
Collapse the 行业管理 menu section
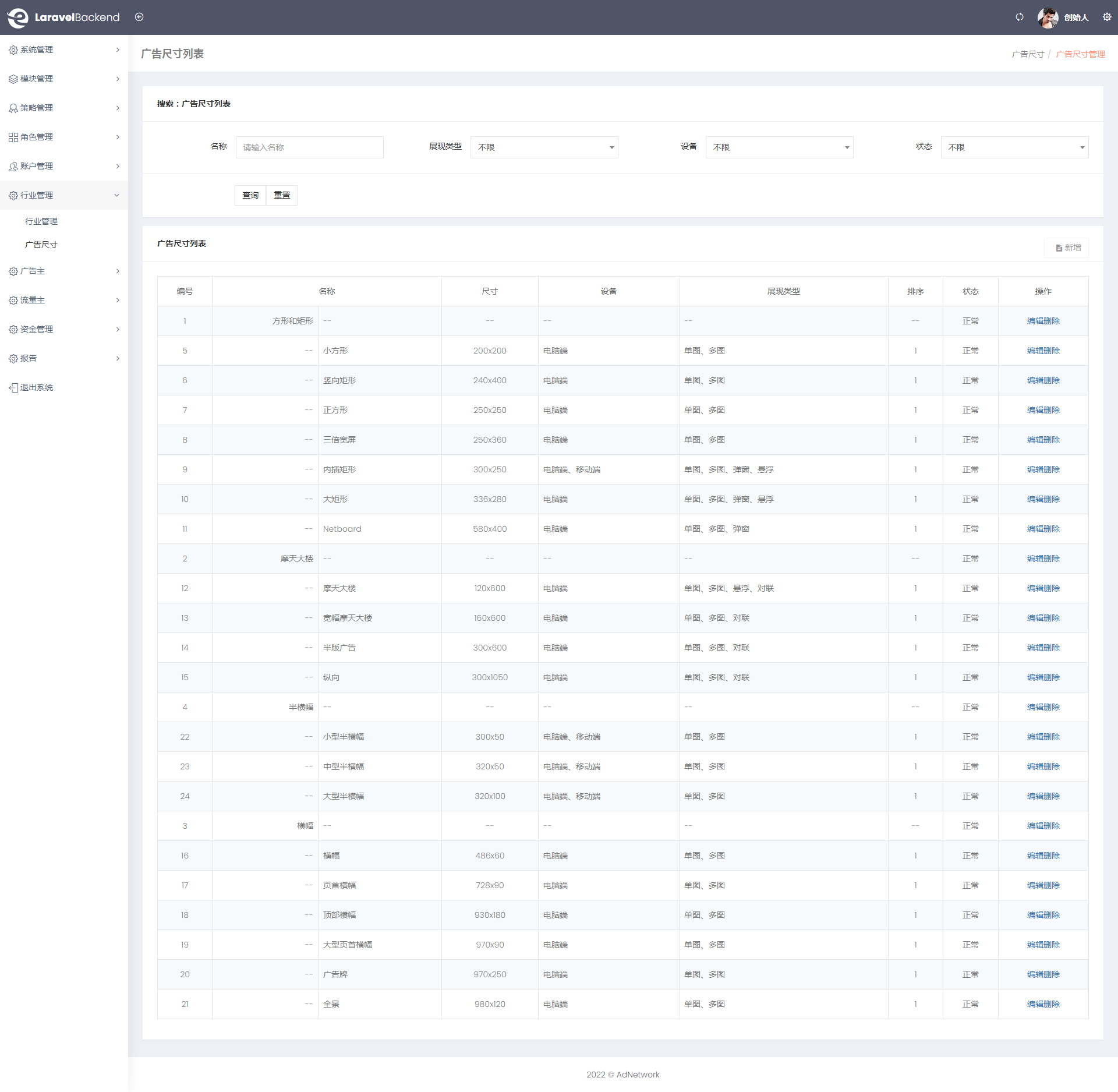[x=117, y=196]
